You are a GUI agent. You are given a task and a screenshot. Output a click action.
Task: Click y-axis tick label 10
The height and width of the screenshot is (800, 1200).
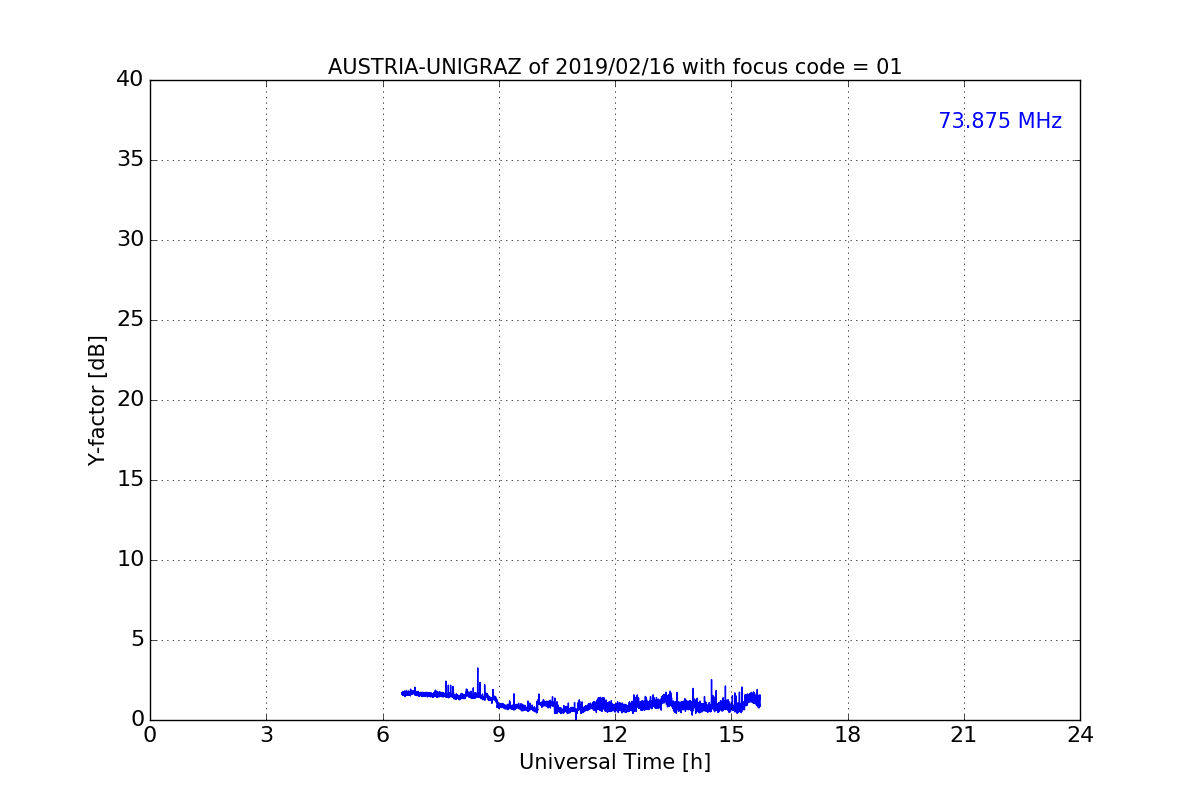130,560
